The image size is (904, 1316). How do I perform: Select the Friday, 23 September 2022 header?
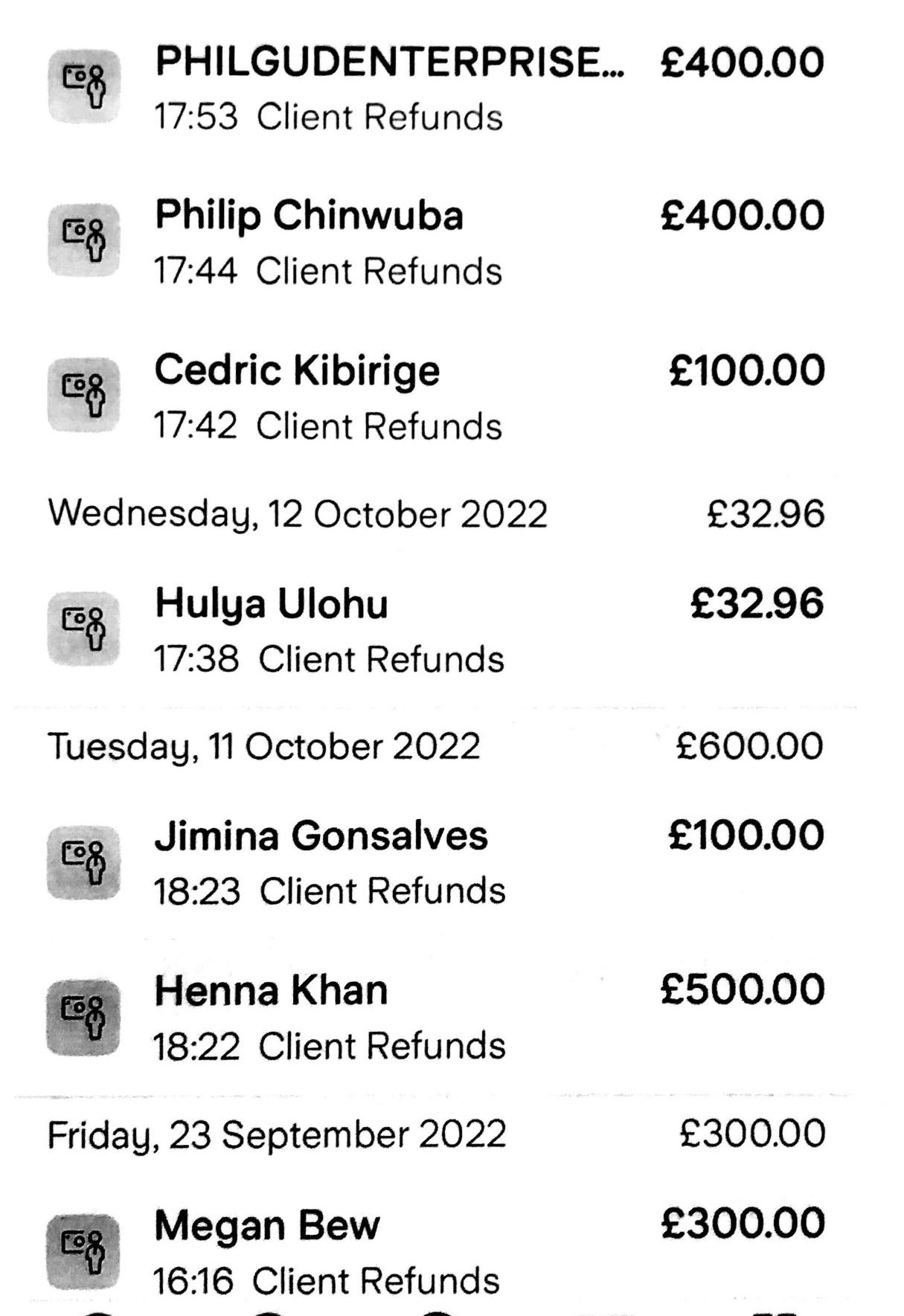(277, 1134)
